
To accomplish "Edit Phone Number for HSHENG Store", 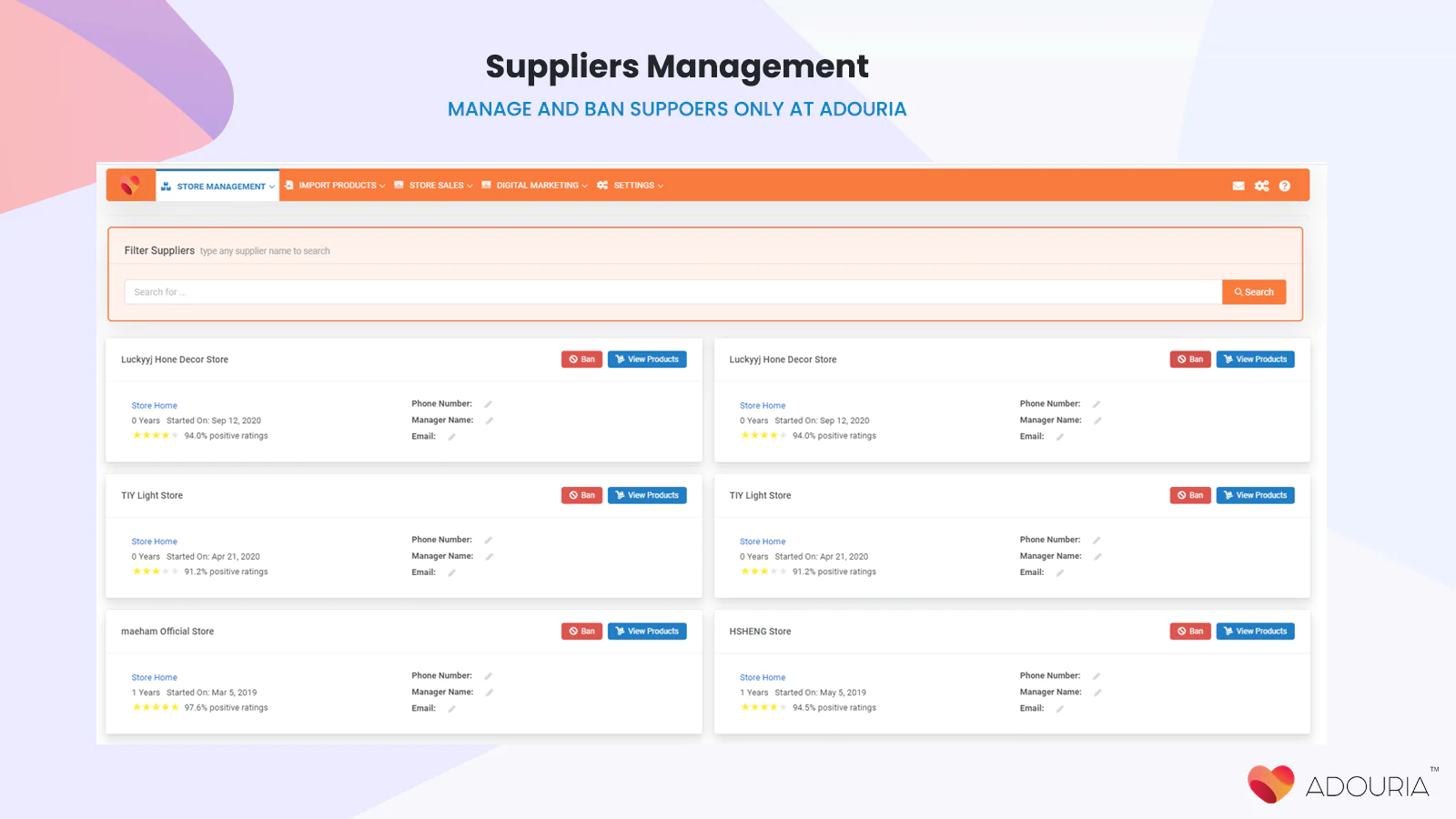I will (1097, 676).
